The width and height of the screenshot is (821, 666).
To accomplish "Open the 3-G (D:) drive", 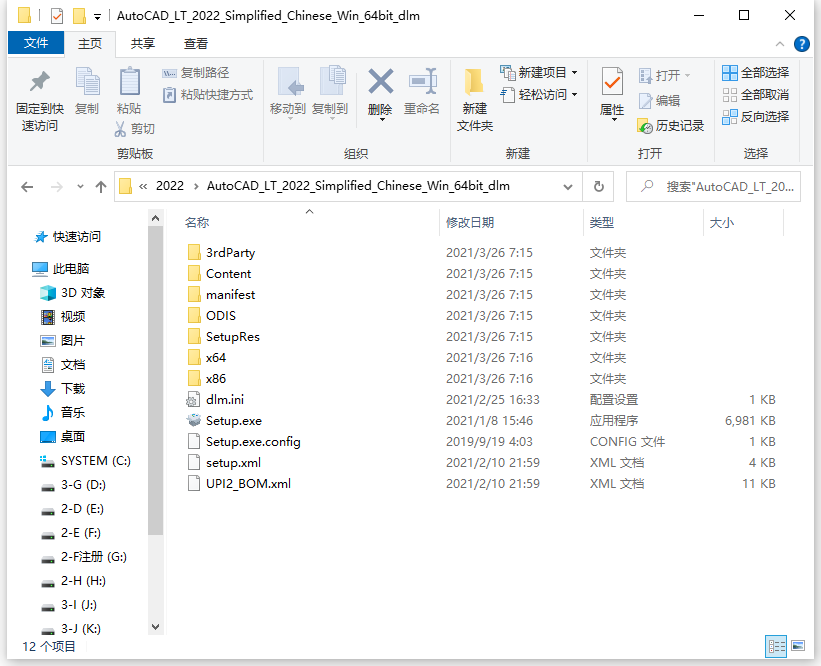I will point(73,485).
